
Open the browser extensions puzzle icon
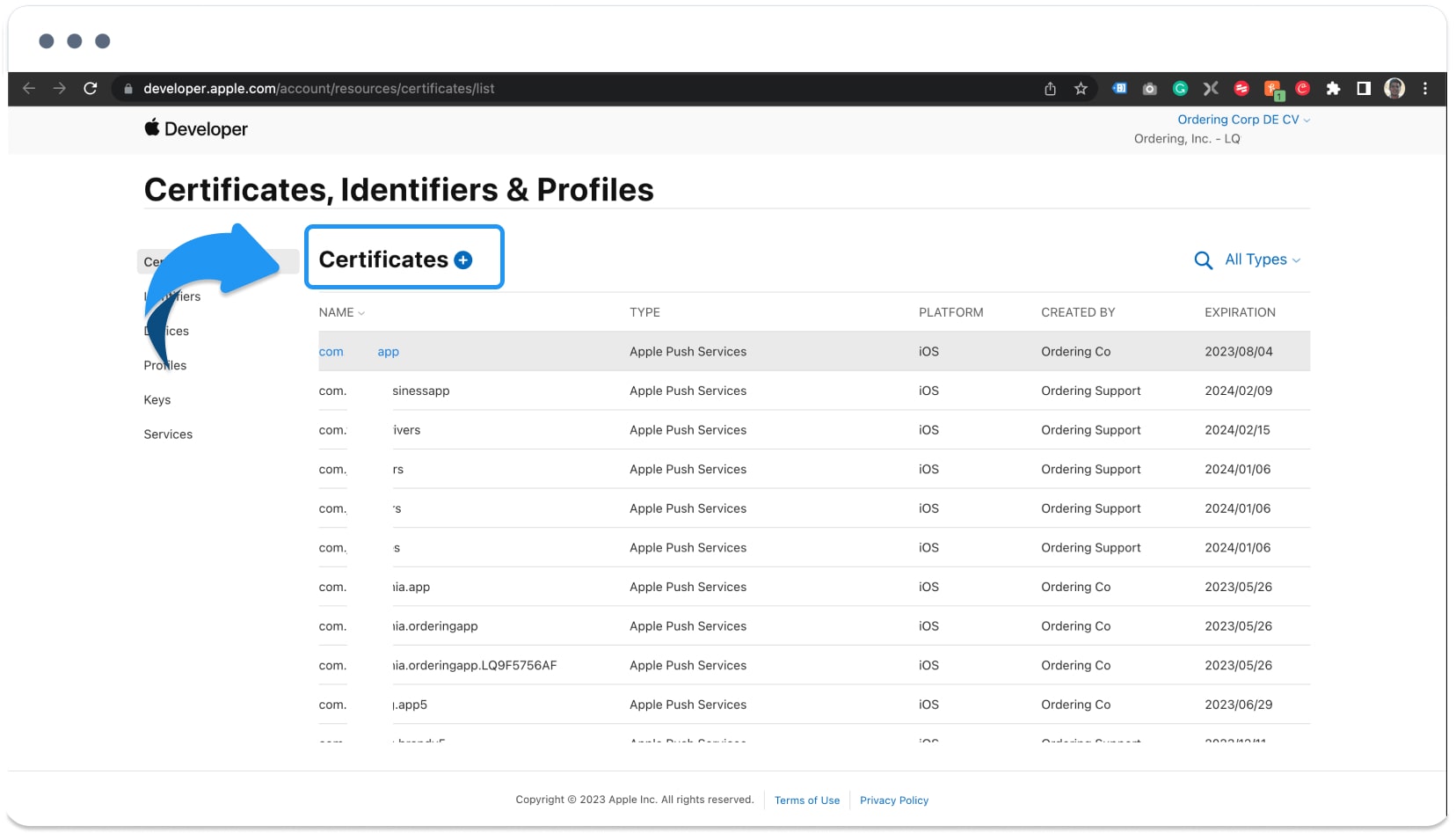(x=1333, y=89)
